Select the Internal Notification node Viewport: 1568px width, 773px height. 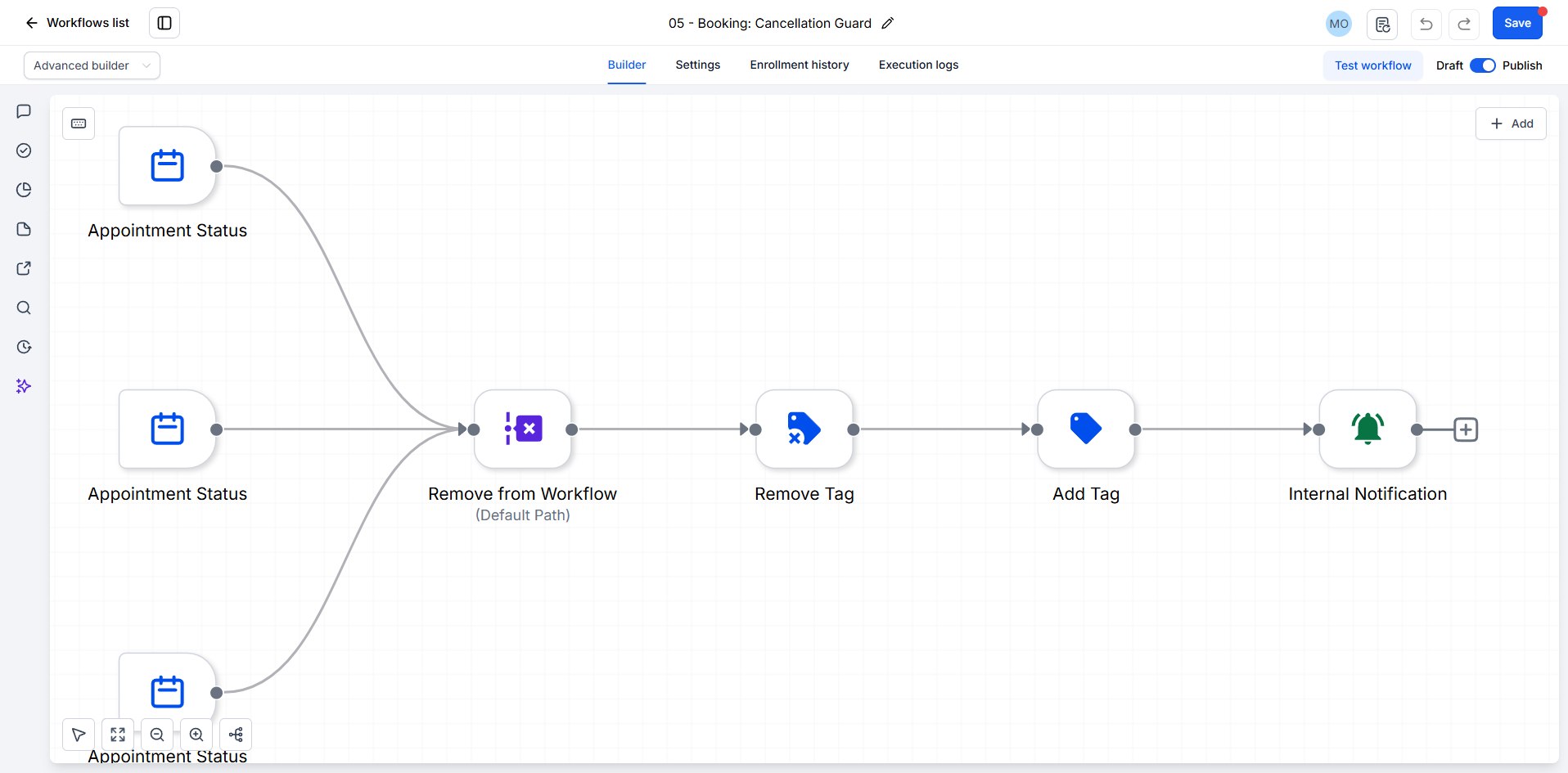pyautogui.click(x=1367, y=429)
